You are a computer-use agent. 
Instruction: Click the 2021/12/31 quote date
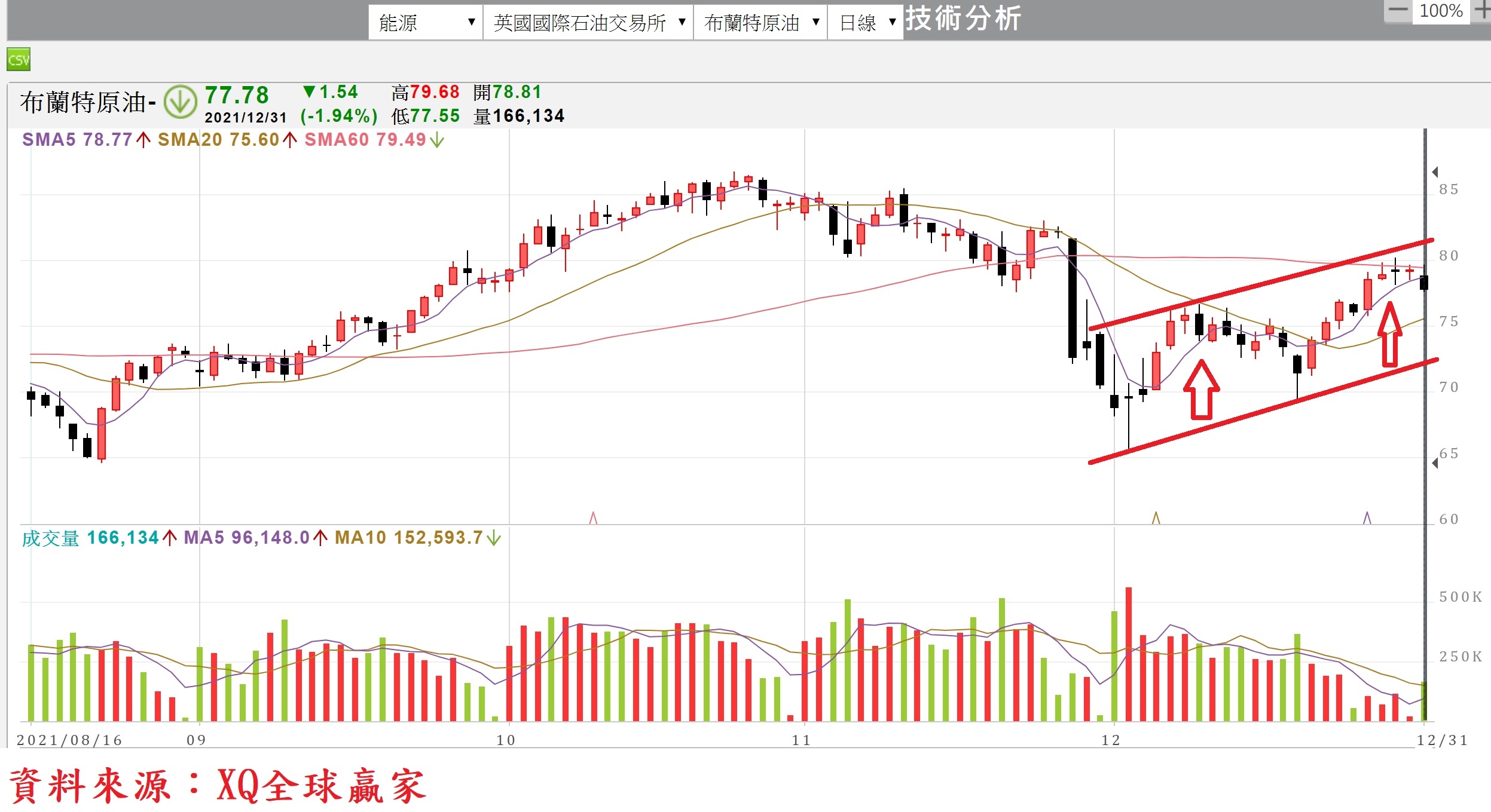(x=246, y=117)
